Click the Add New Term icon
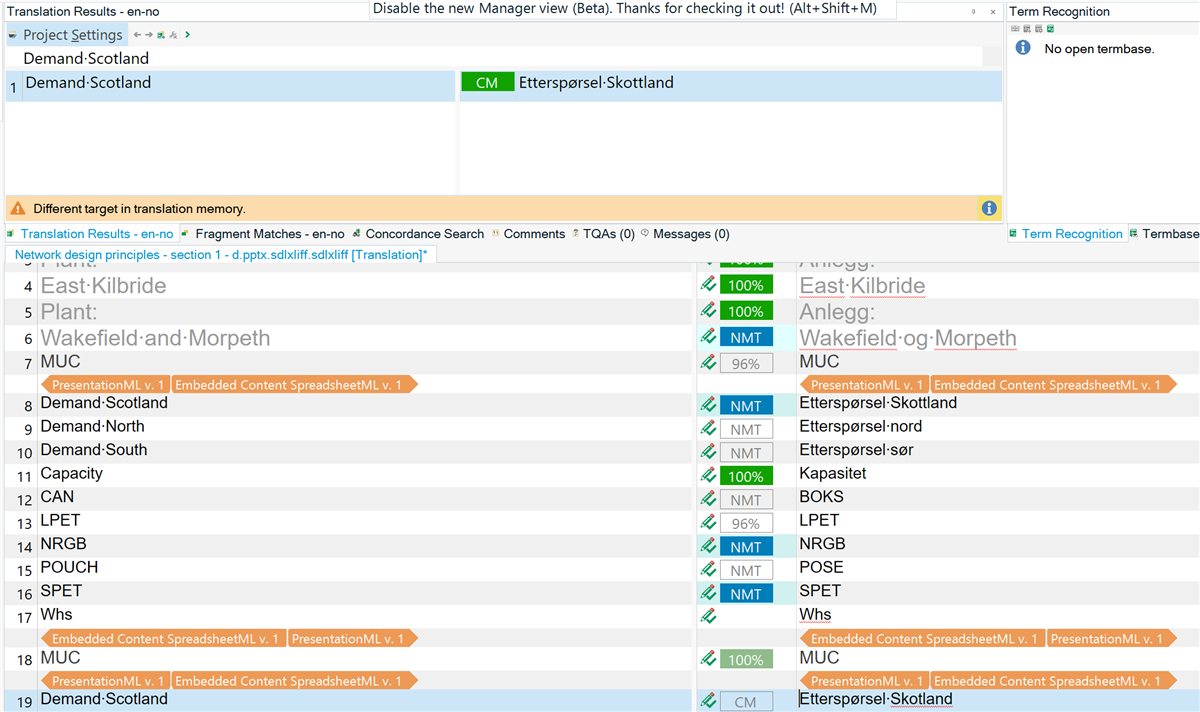This screenshot has height=712, width=1200. click(1027, 28)
